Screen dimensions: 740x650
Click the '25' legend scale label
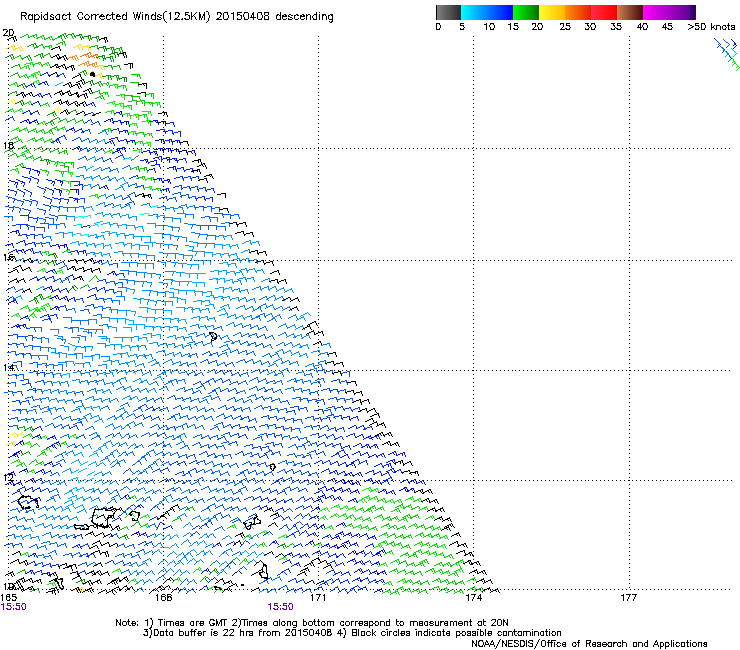(x=565, y=27)
